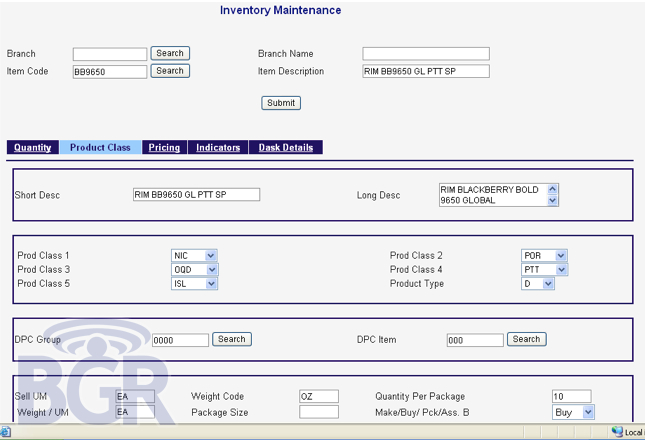Image resolution: width=645 pixels, height=440 pixels.
Task: Focus the Branch Name input field
Action: coord(425,54)
